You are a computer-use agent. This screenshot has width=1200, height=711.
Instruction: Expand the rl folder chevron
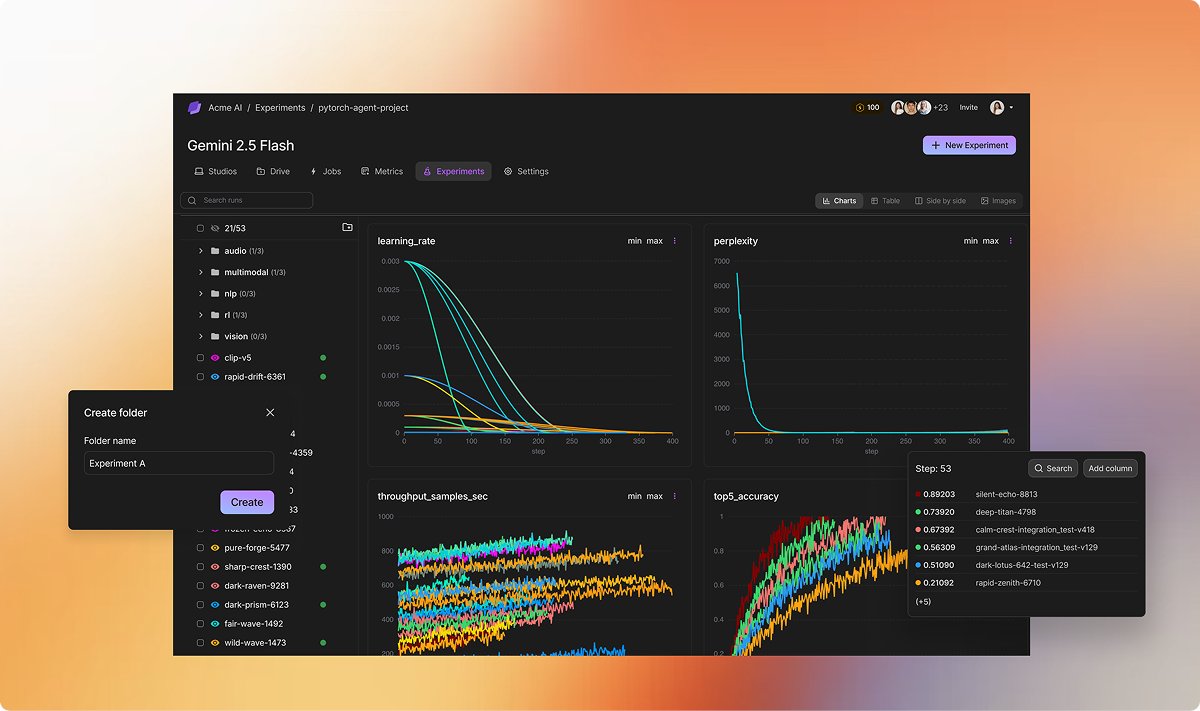pos(201,315)
